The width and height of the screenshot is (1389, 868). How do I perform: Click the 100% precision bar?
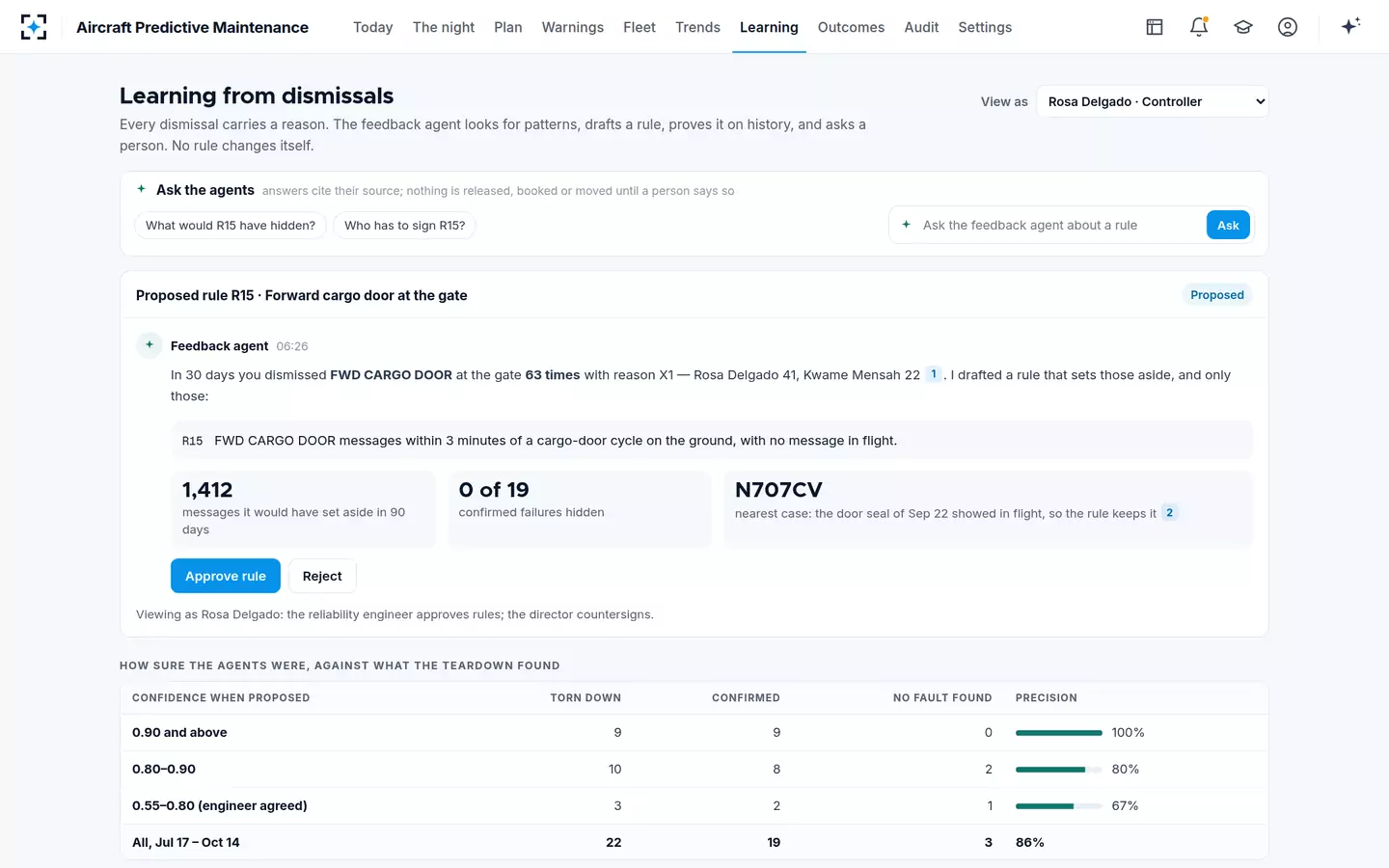(1059, 733)
